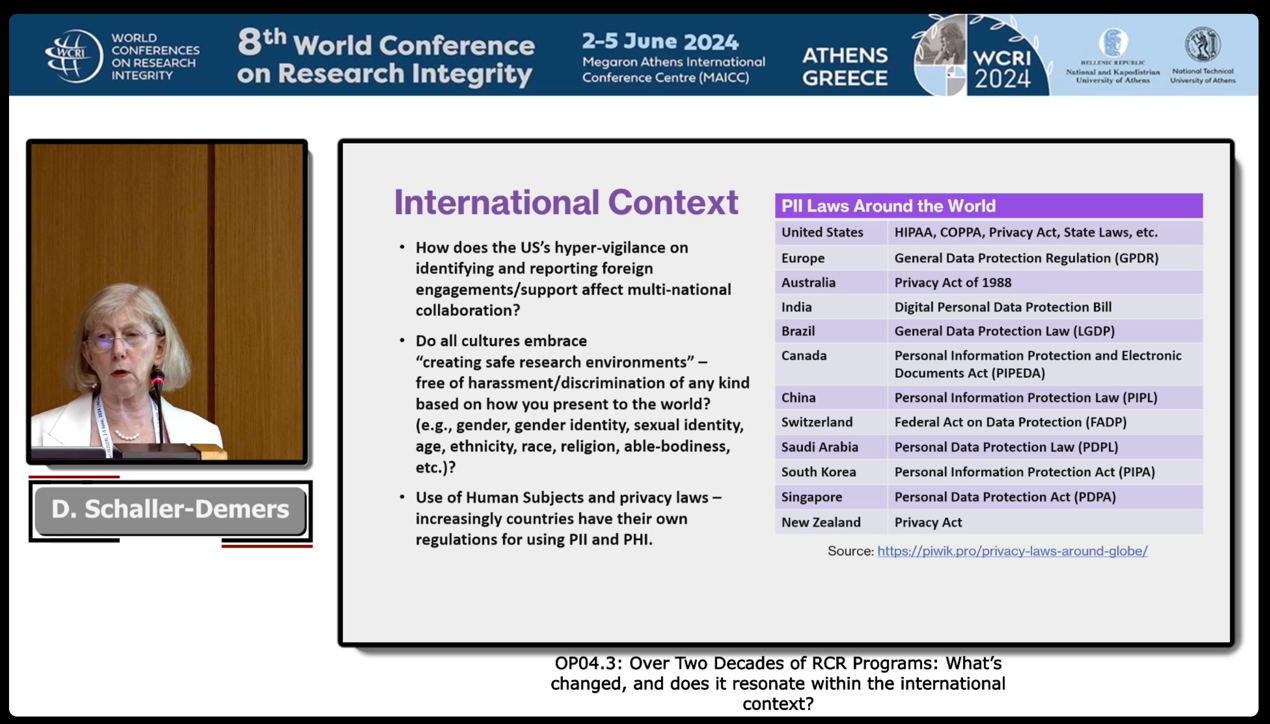This screenshot has height=724, width=1270.
Task: Select the United States table row
Action: [988, 232]
